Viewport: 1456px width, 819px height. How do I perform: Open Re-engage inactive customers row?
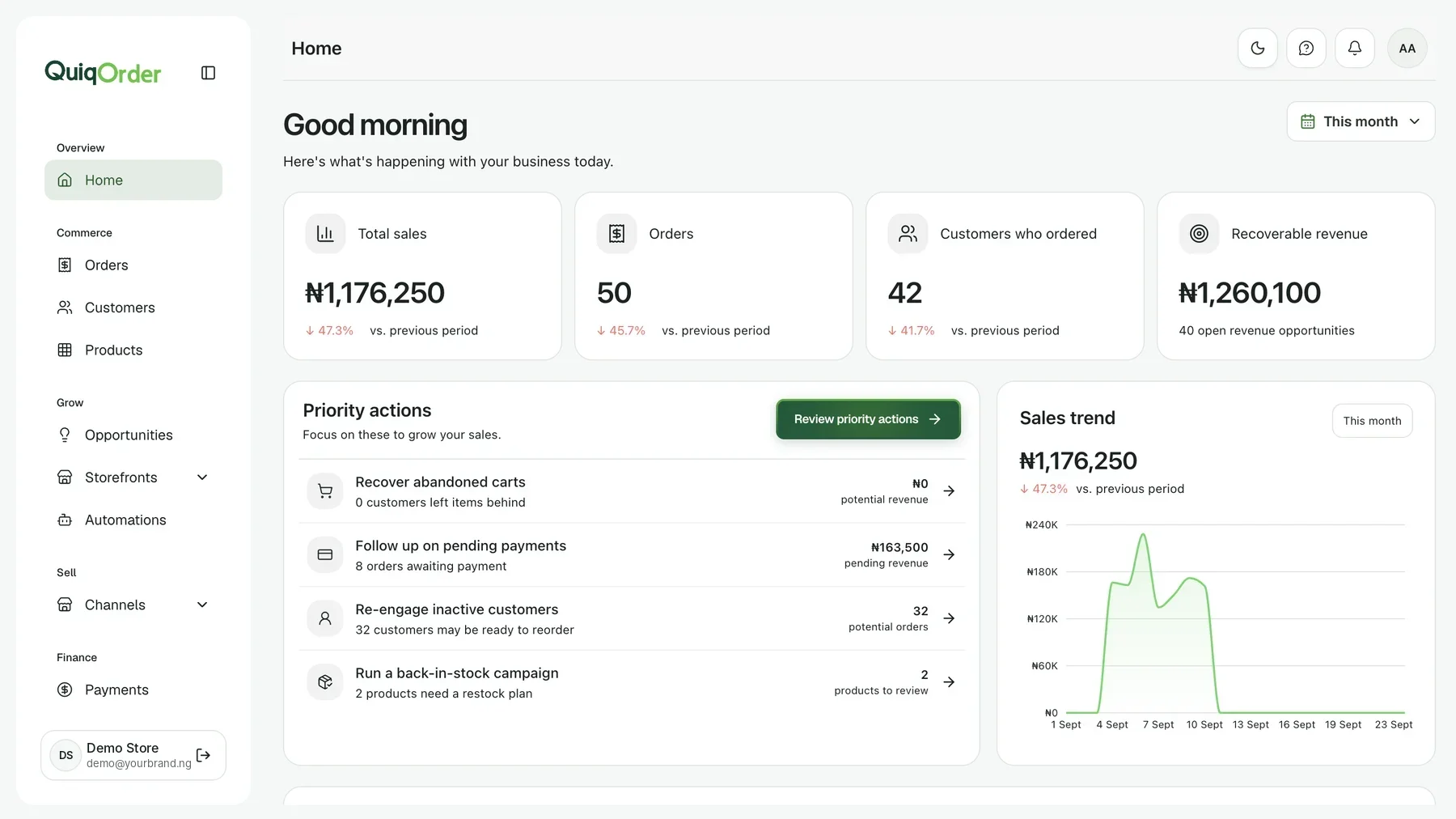click(632, 618)
